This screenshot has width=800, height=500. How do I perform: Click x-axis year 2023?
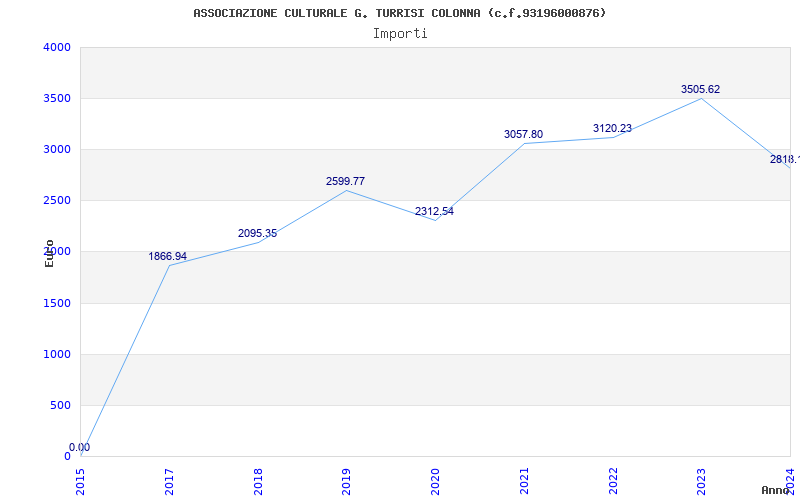coord(702,481)
